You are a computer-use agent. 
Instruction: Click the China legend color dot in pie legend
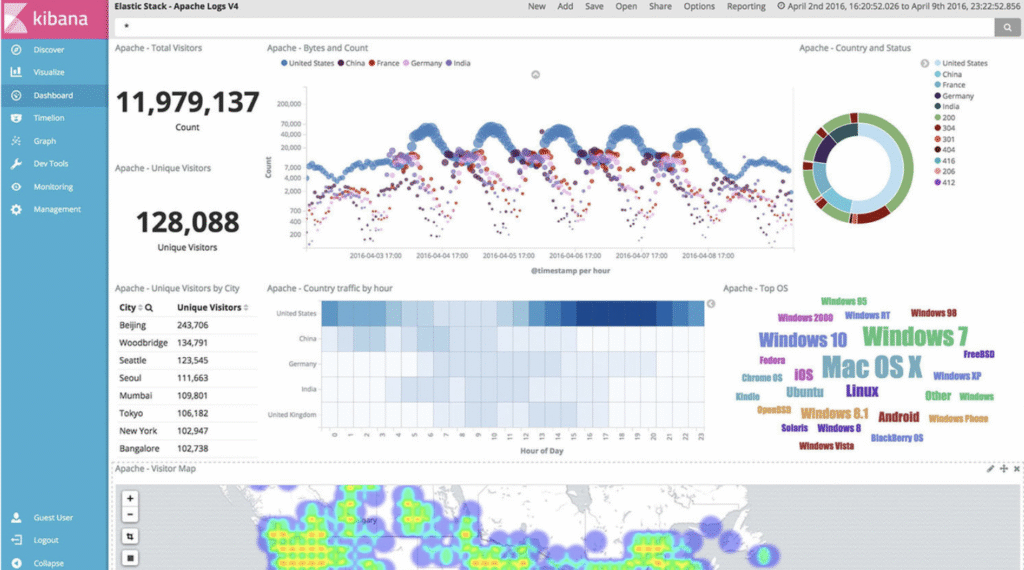(937, 74)
